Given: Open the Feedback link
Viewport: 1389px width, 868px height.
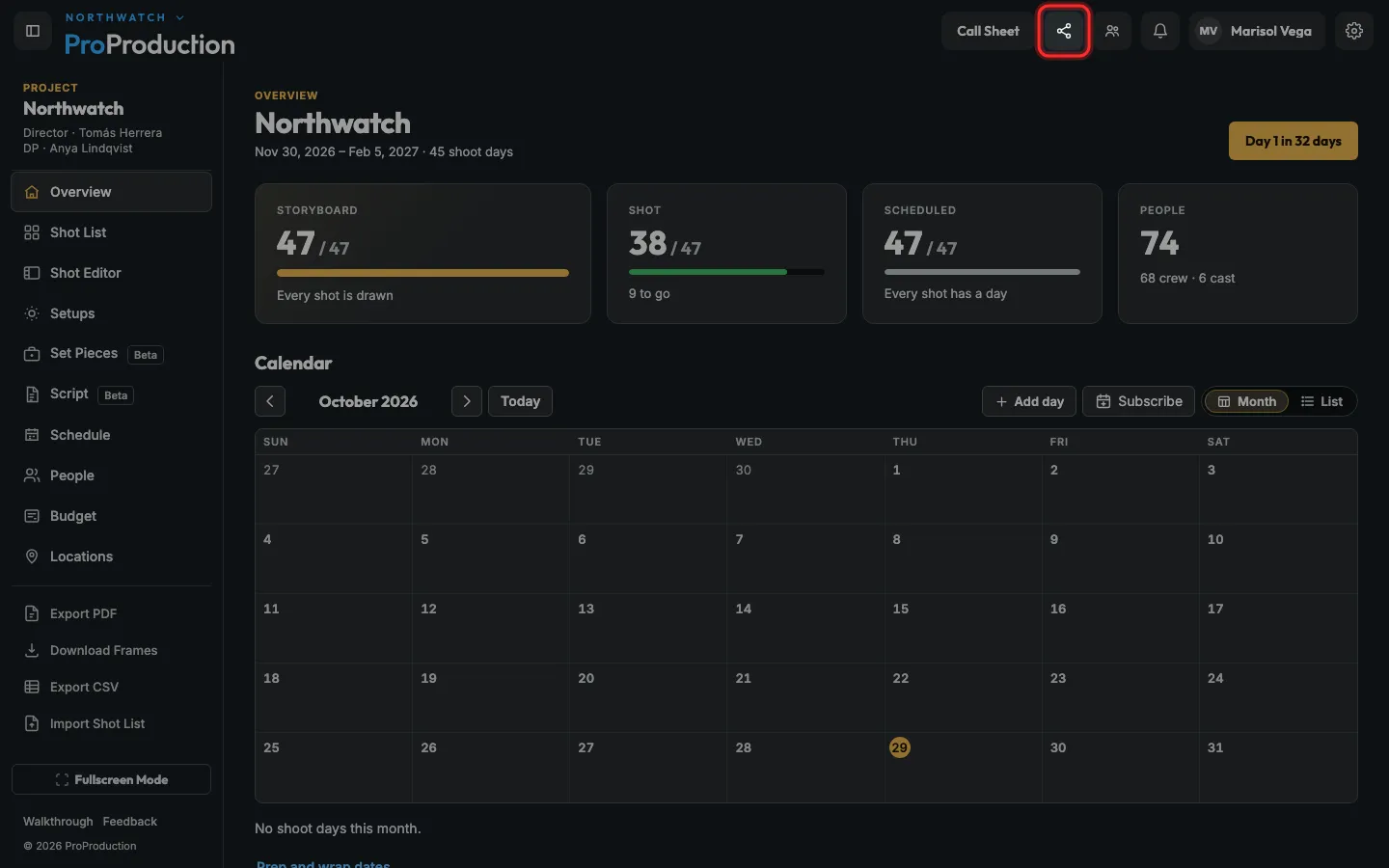Looking at the screenshot, I should [129, 822].
